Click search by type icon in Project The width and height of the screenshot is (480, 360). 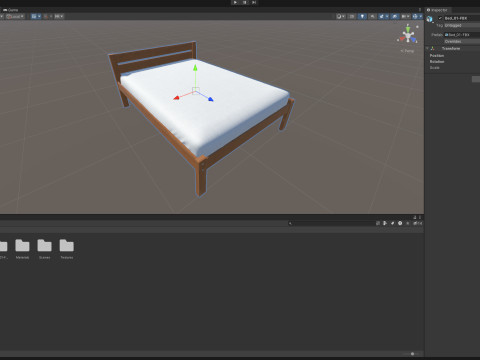coord(385,223)
